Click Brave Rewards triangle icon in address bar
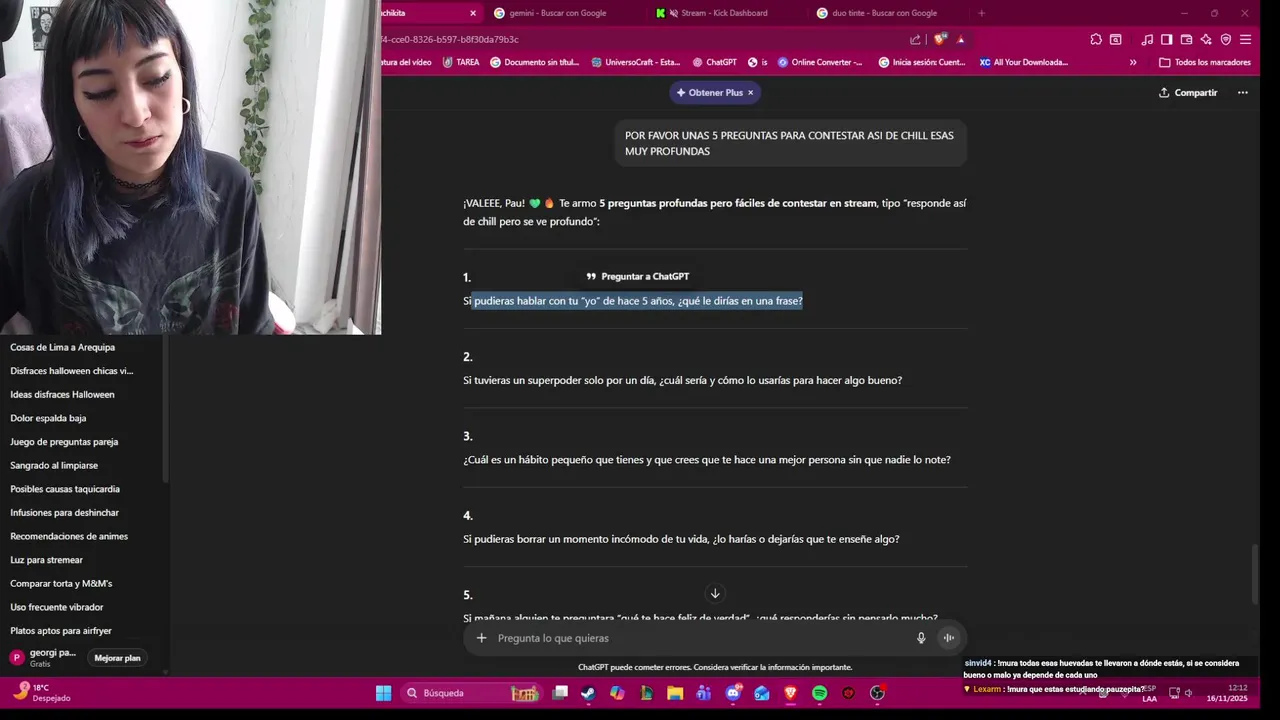The image size is (1280, 720). click(961, 39)
